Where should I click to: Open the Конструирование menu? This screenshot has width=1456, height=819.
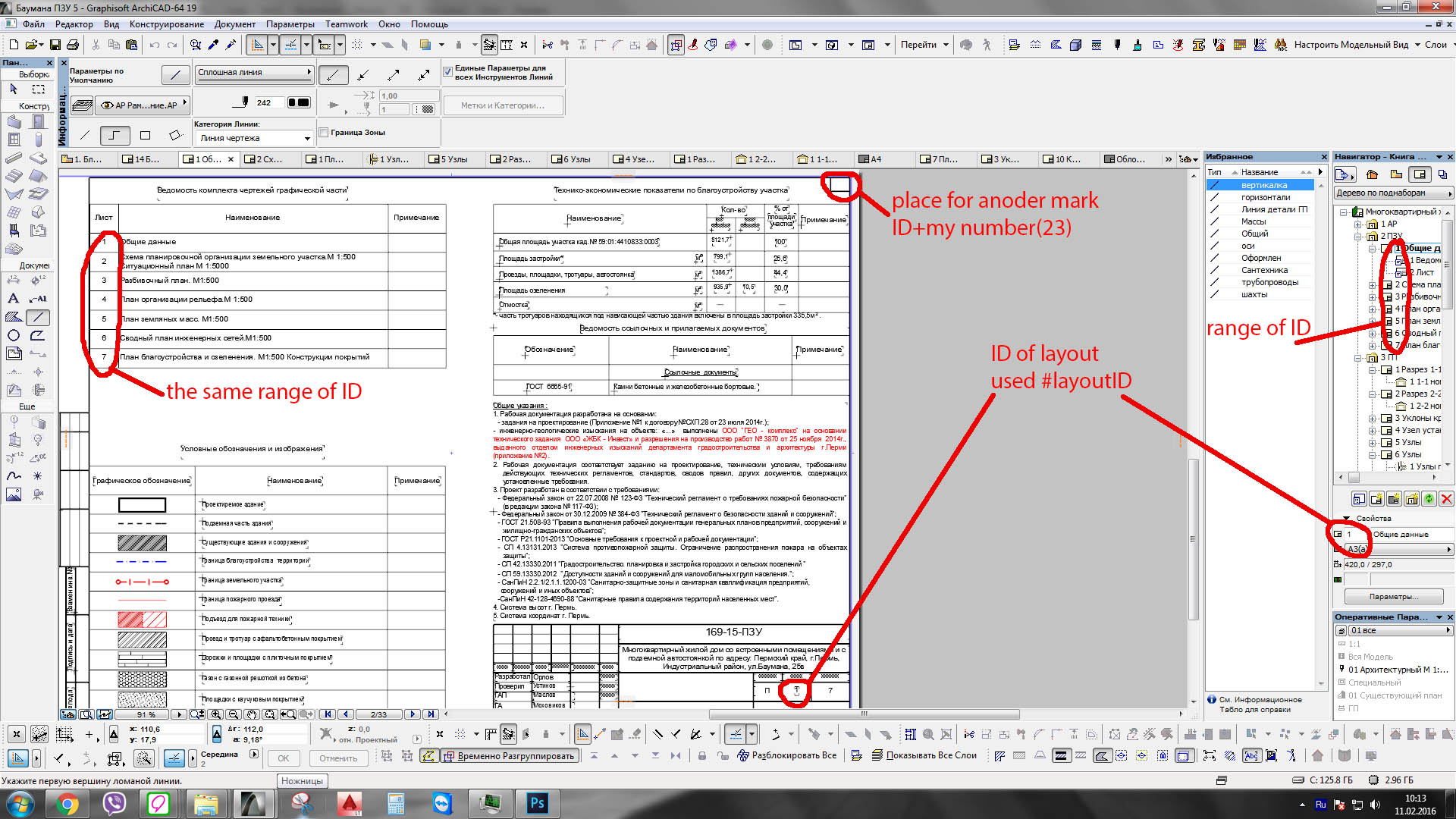pos(166,24)
